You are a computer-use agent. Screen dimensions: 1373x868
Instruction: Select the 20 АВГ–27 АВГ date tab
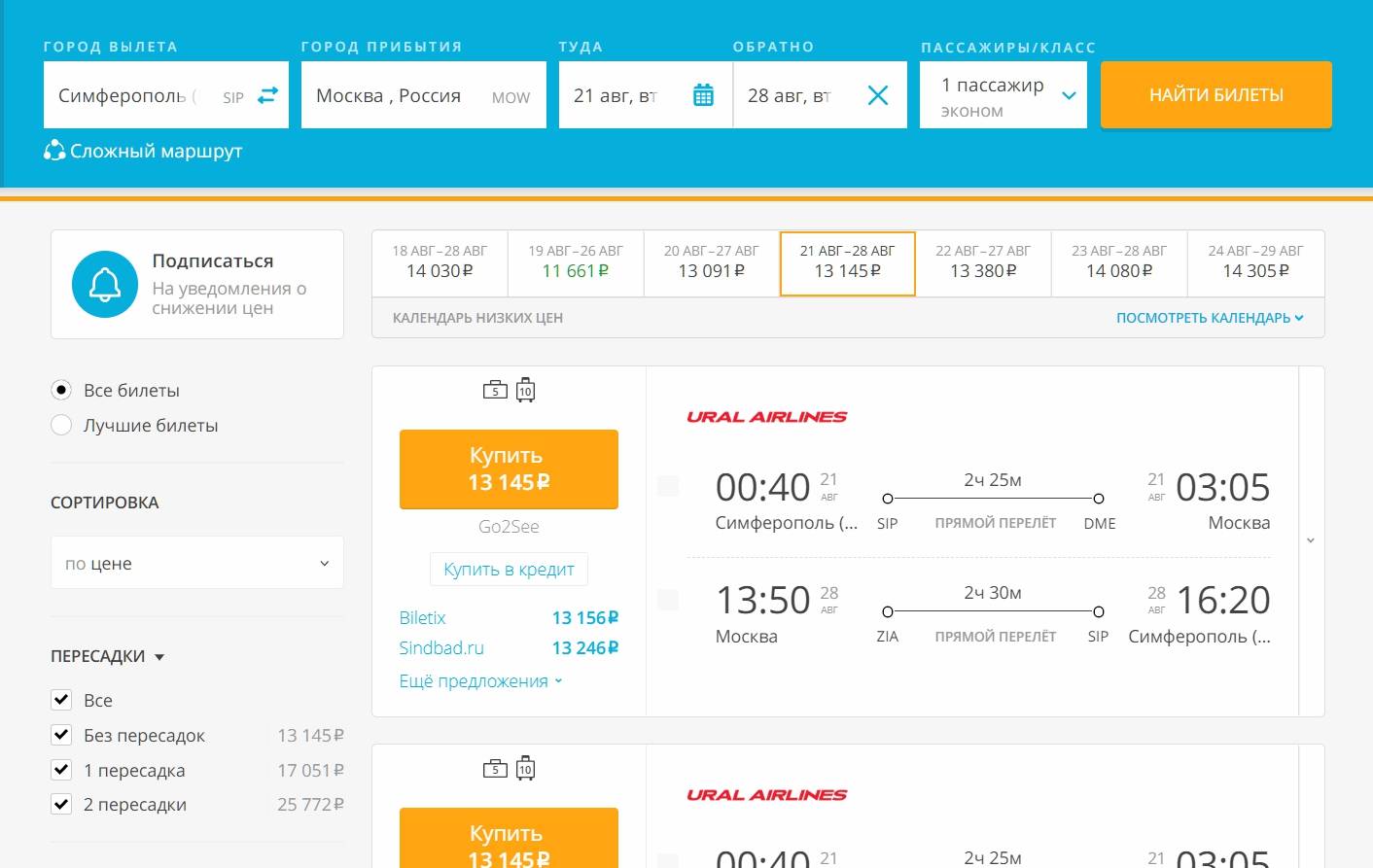(x=712, y=262)
